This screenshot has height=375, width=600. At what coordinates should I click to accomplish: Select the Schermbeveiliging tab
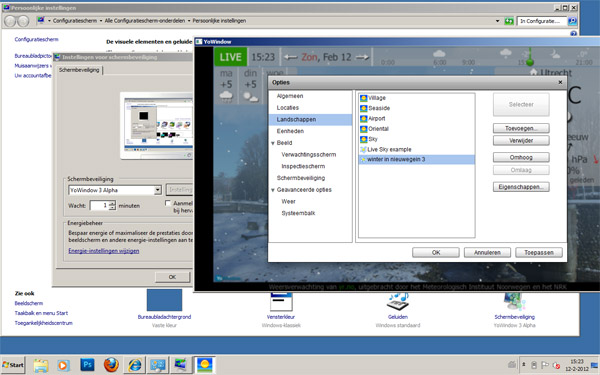(79, 70)
